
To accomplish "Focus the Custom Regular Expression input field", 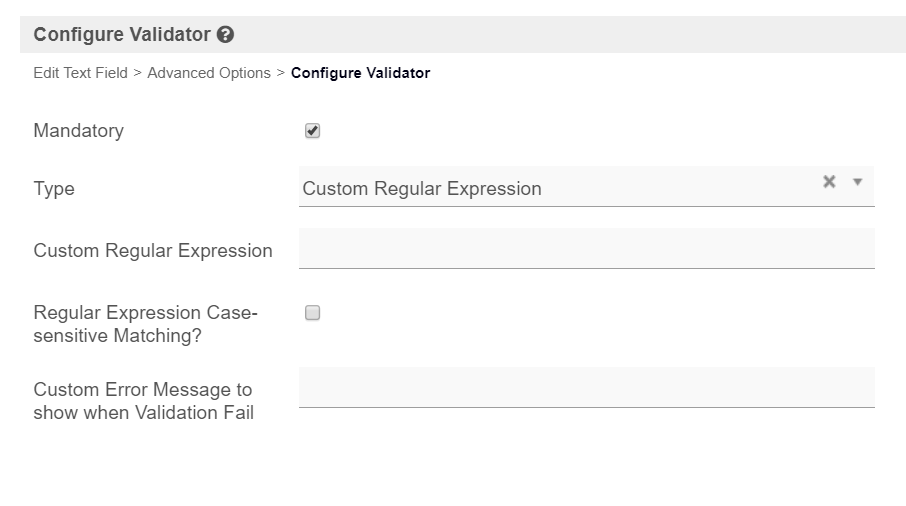I will pyautogui.click(x=586, y=248).
